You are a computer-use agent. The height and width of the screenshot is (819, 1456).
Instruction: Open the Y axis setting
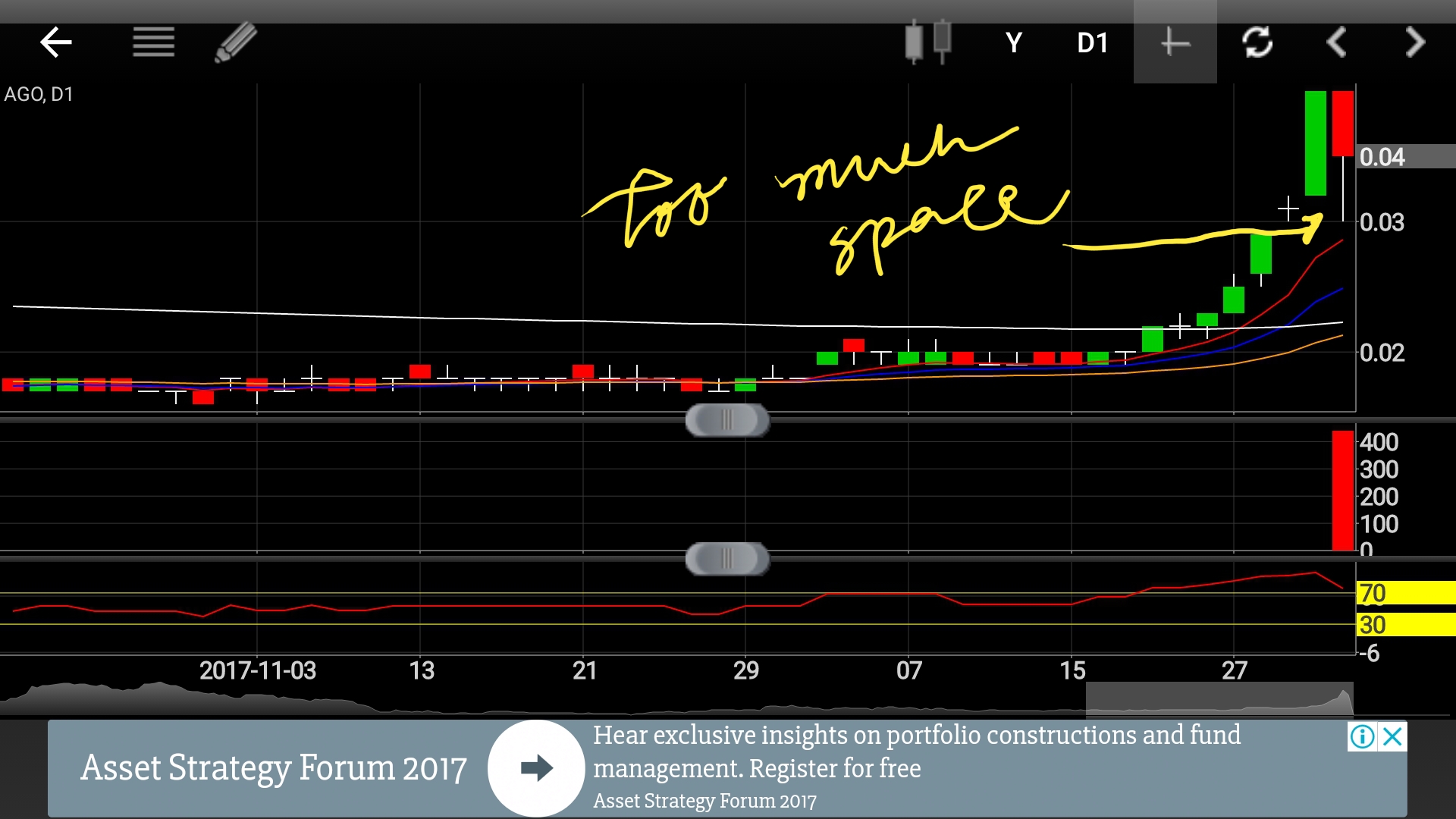pyautogui.click(x=1014, y=42)
